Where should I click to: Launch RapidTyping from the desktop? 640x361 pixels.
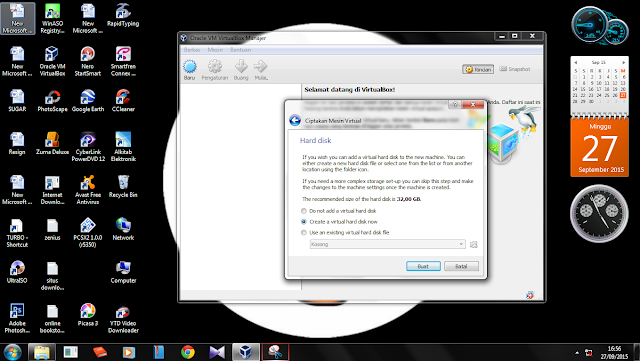pyautogui.click(x=123, y=16)
